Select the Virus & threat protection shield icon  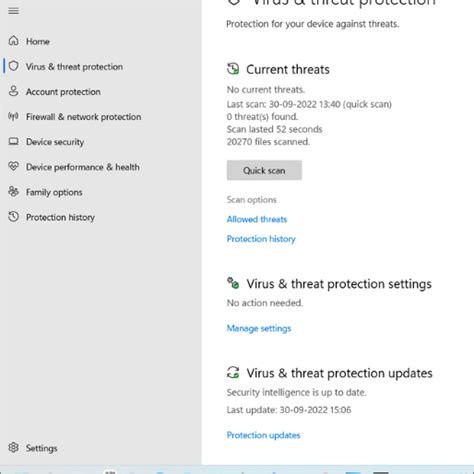(13, 66)
